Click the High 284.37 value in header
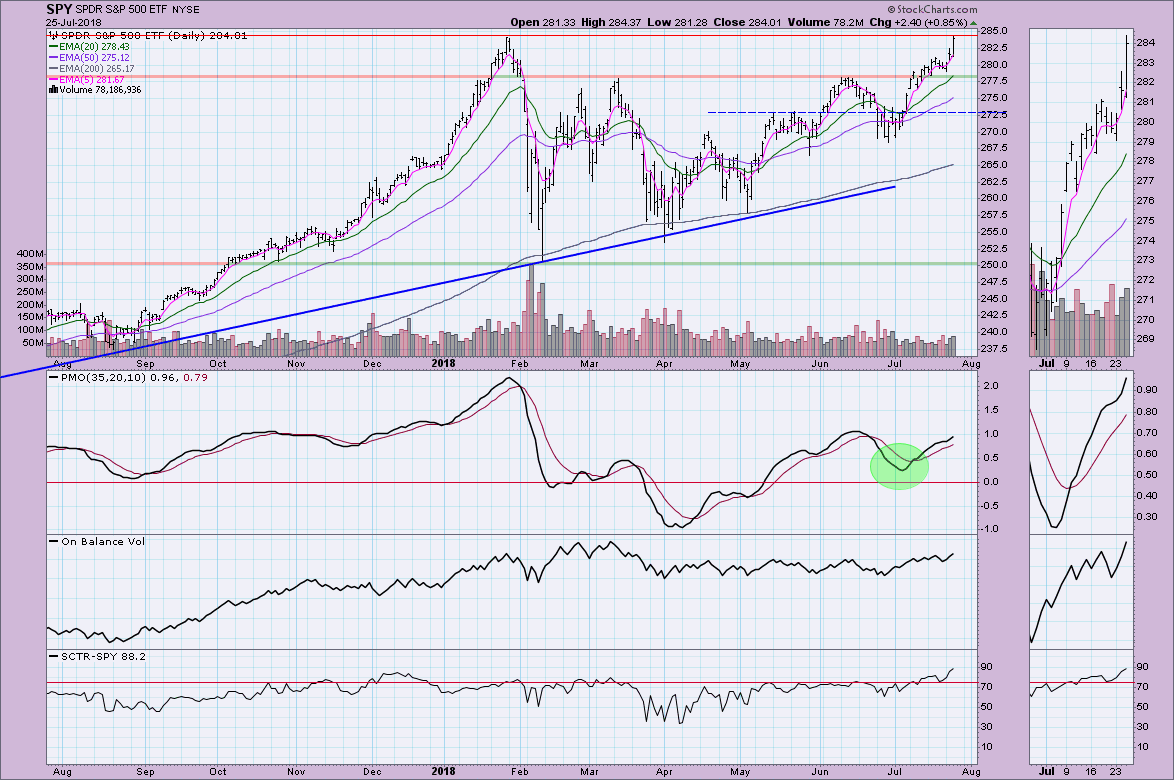This screenshot has height=780, width=1174. point(612,22)
